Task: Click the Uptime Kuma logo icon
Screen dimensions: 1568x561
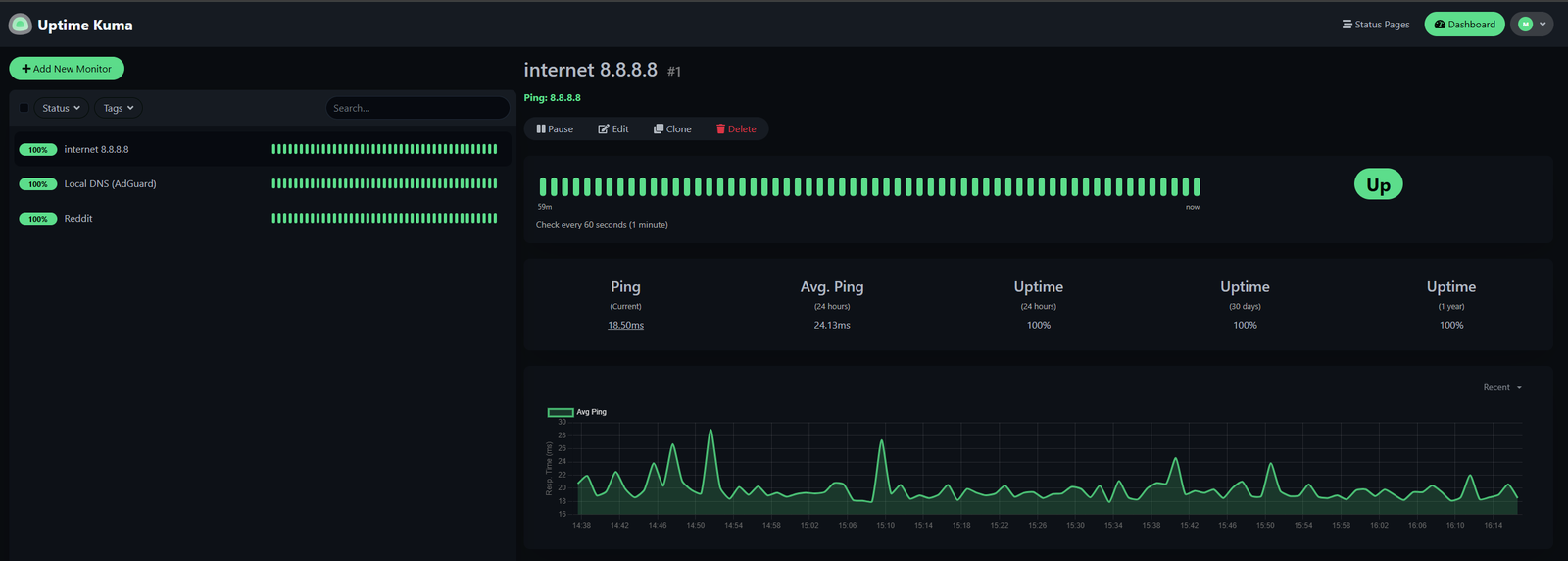Action: pyautogui.click(x=20, y=25)
